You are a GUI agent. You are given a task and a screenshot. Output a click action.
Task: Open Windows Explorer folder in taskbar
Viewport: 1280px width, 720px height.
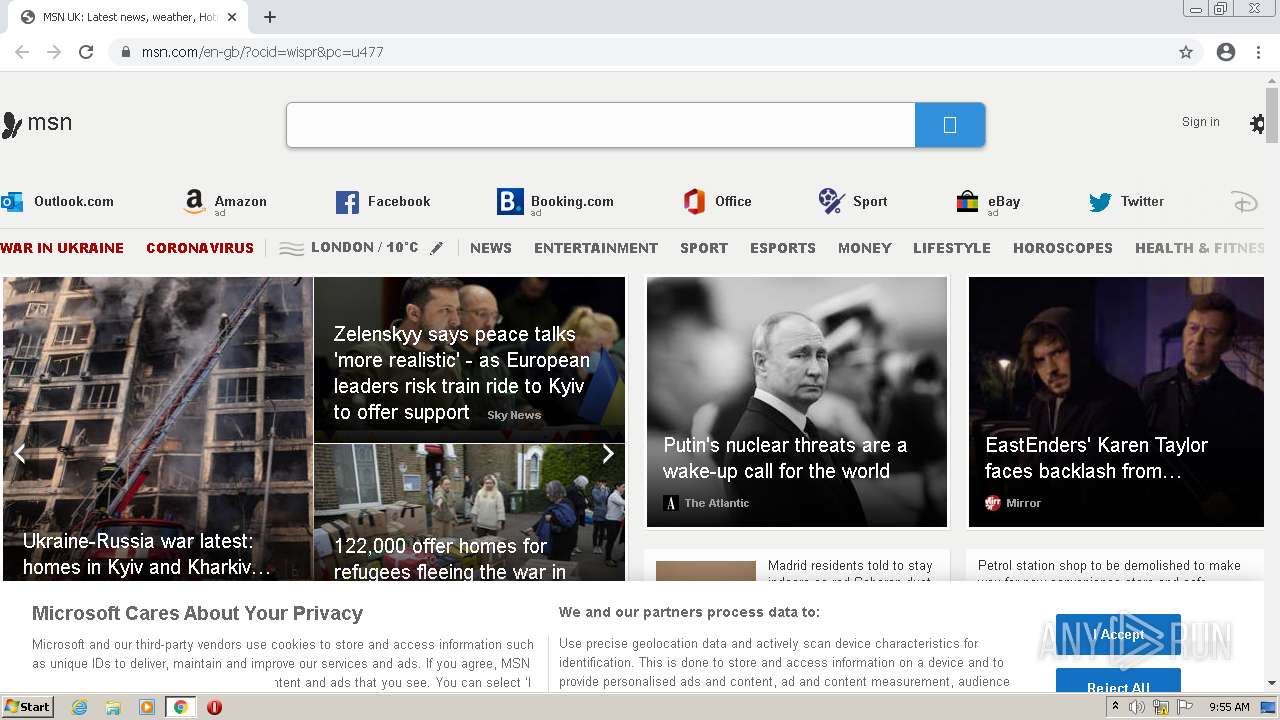113,707
